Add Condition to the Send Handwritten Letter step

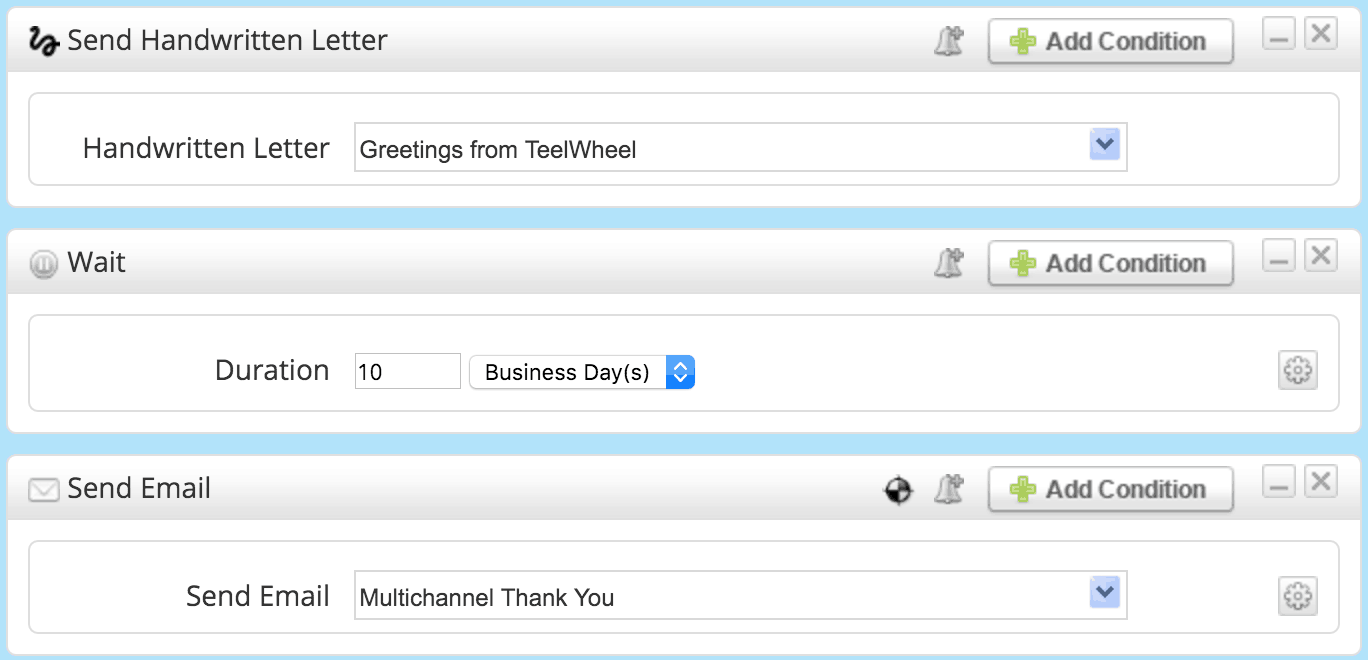1110,41
